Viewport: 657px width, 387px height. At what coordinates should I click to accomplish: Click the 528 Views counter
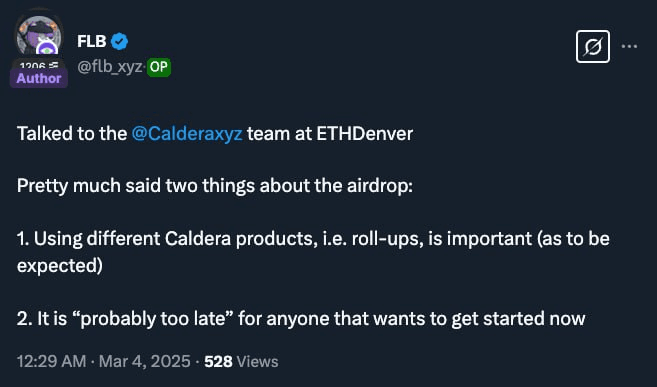click(241, 361)
